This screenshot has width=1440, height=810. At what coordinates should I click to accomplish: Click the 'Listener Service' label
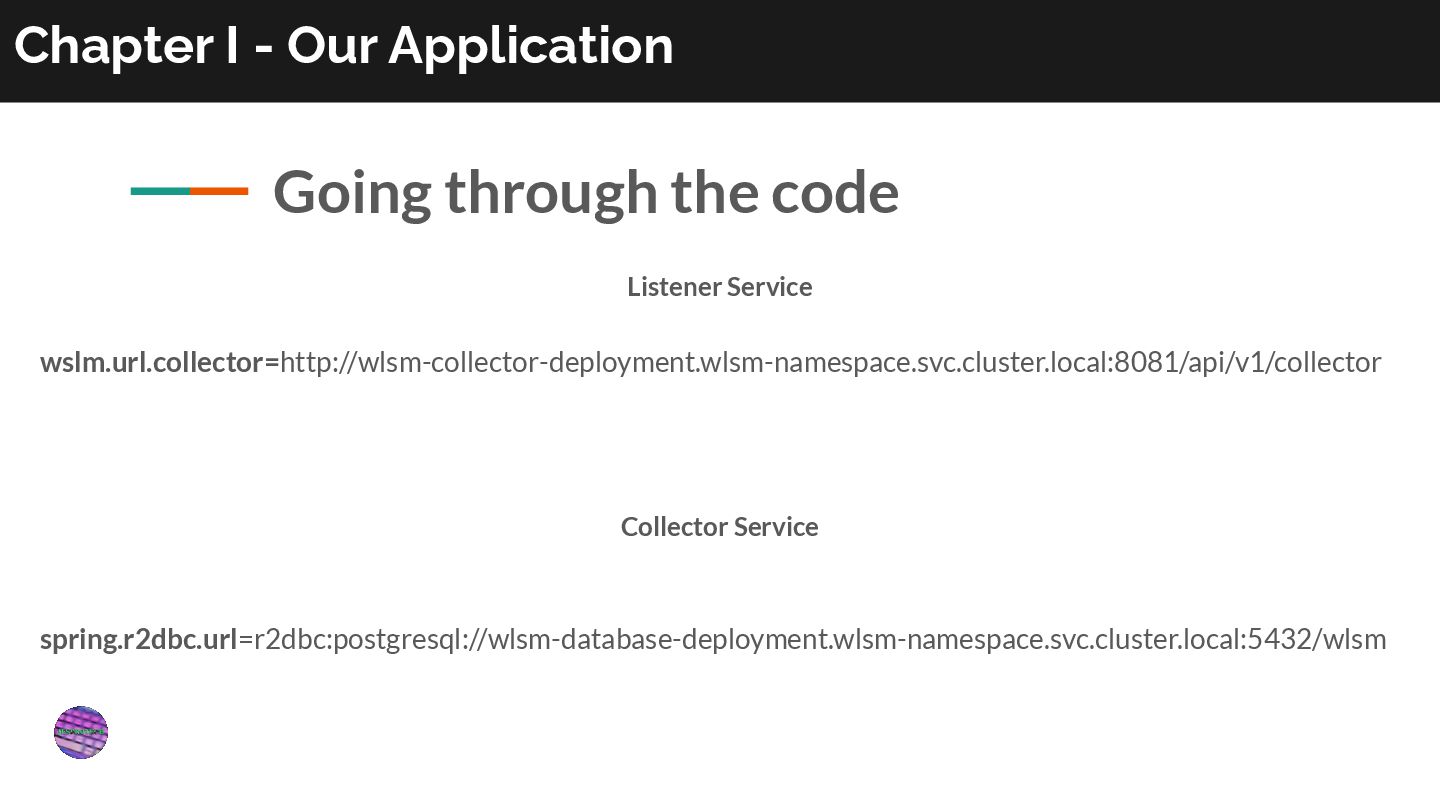coord(719,287)
